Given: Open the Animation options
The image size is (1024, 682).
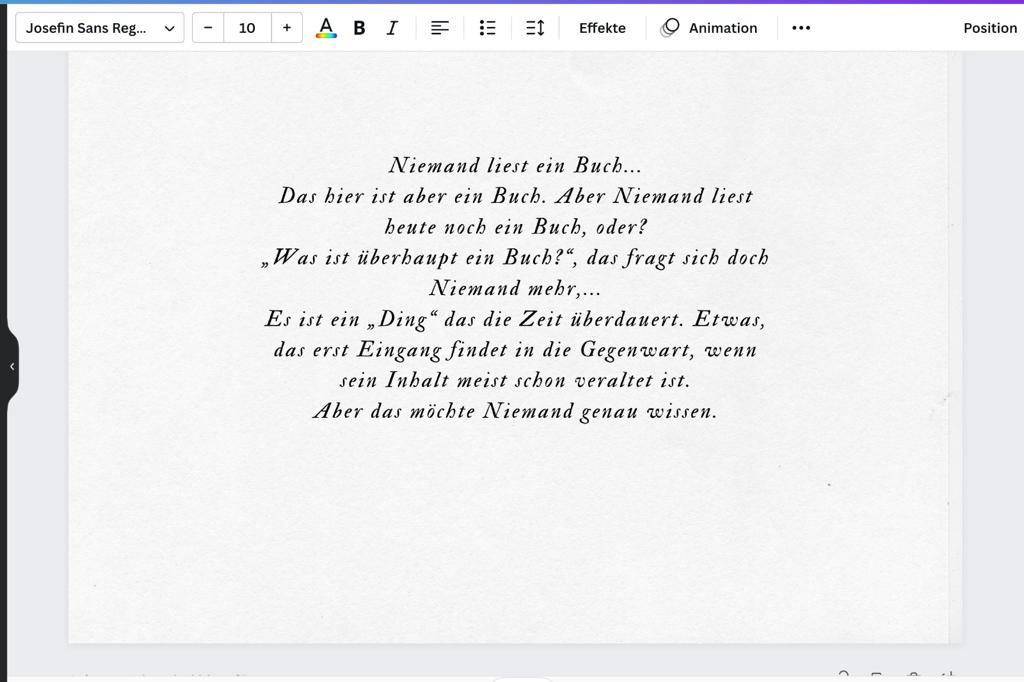Looking at the screenshot, I should pyautogui.click(x=709, y=28).
